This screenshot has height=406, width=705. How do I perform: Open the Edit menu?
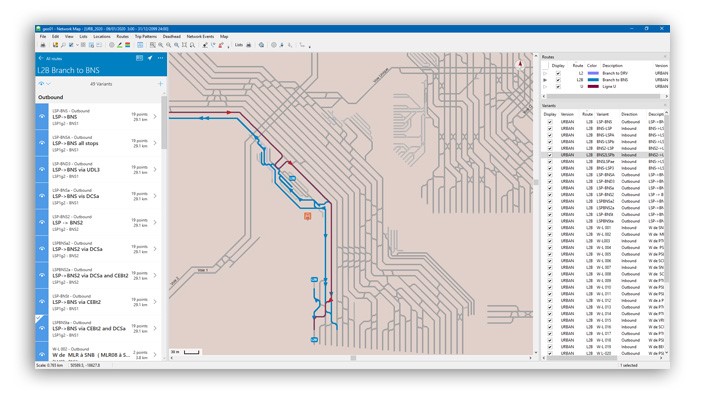tap(55, 36)
